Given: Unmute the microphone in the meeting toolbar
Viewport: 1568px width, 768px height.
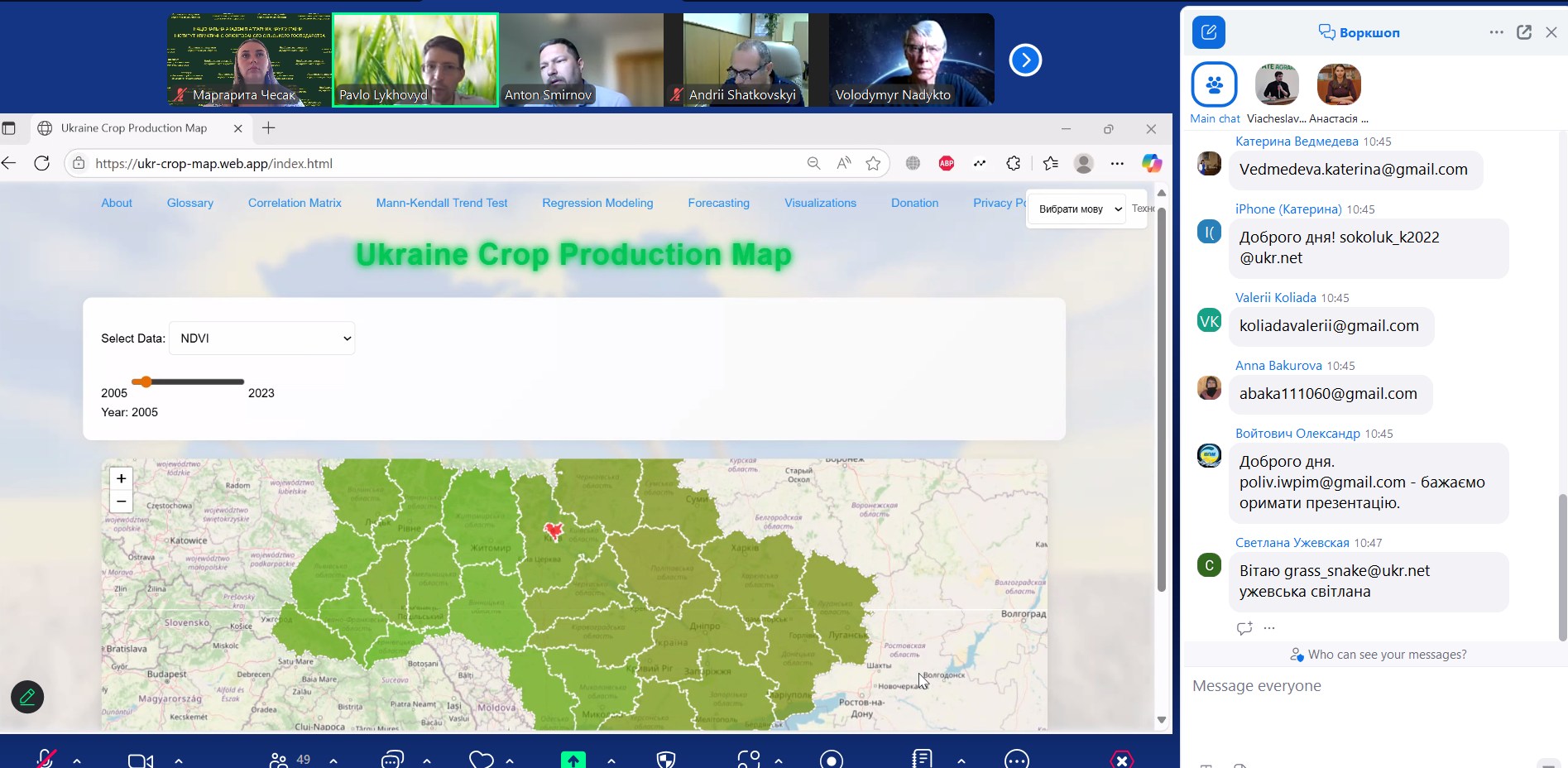Looking at the screenshot, I should pyautogui.click(x=46, y=759).
